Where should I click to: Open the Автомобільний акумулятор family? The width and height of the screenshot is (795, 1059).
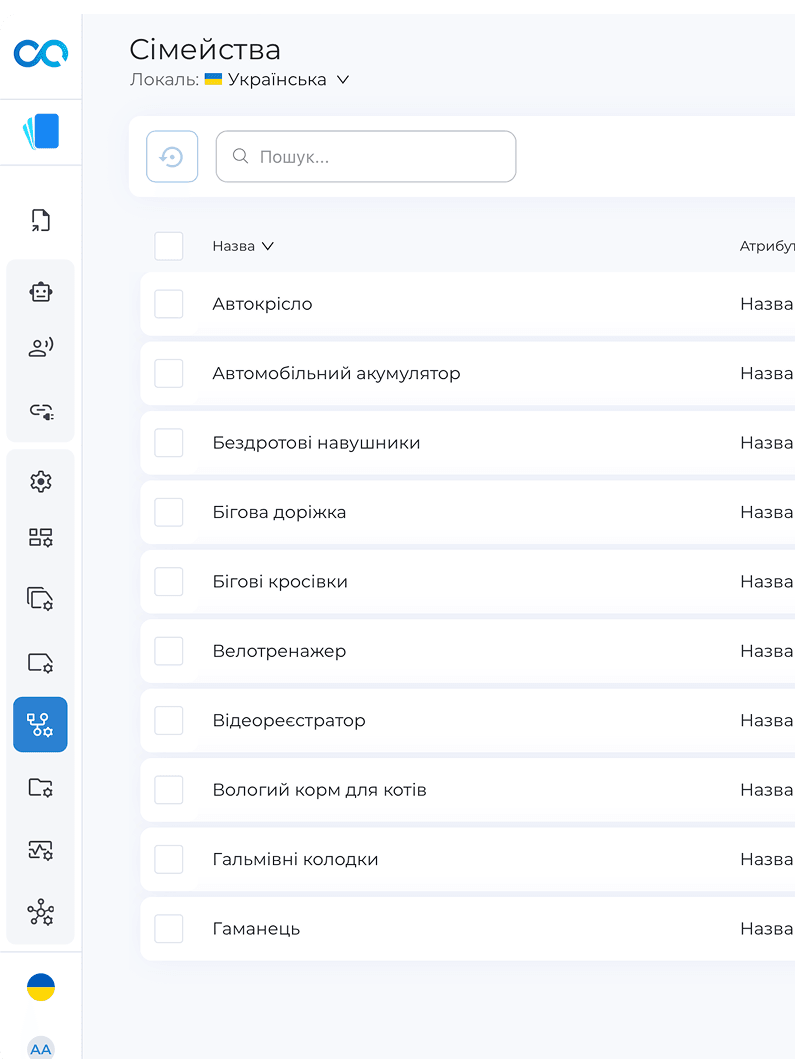pos(336,373)
